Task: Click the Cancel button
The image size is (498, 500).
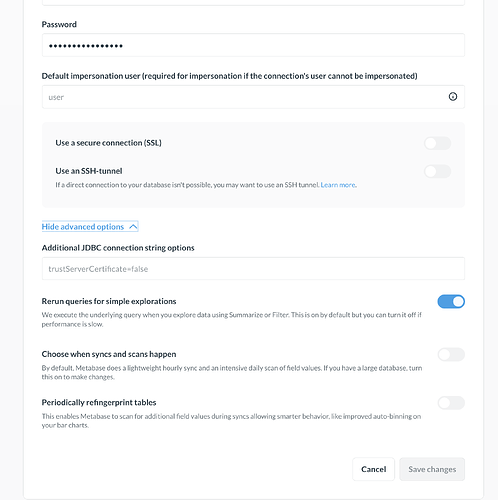Action: pos(373,469)
